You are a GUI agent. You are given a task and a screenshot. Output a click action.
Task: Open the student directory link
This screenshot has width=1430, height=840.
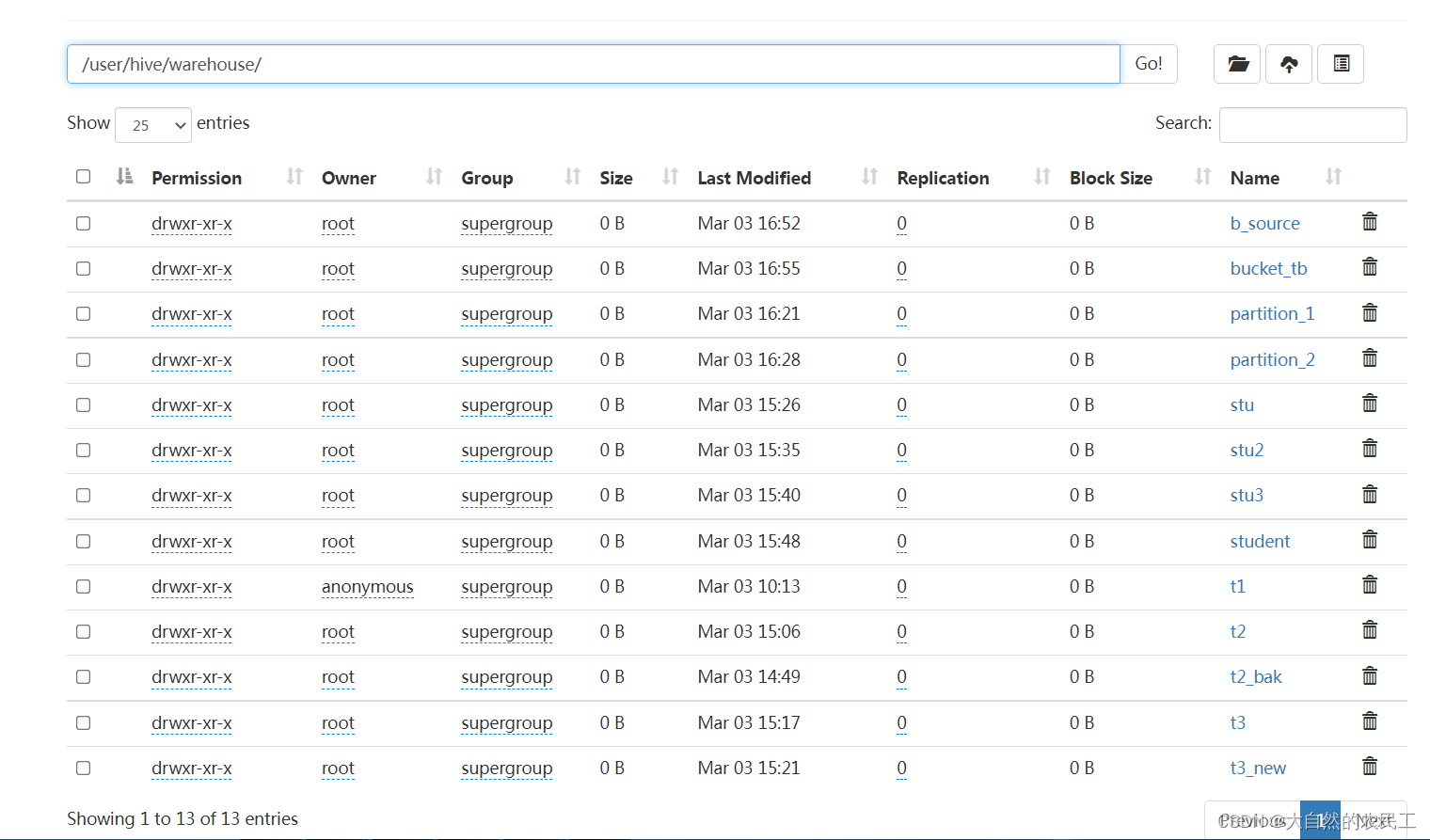1261,542
